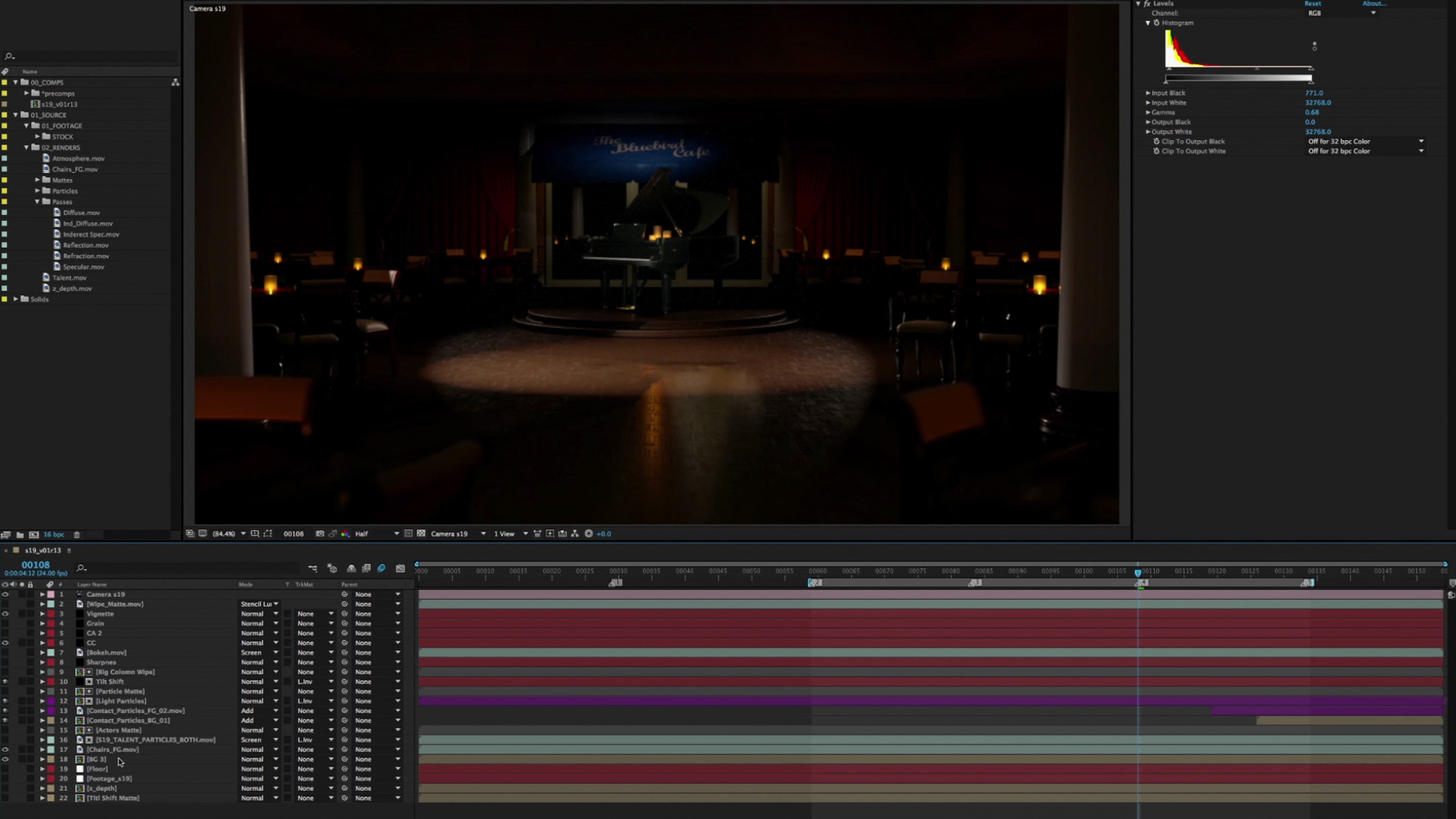Click the Reset link for Levels effect
1456x819 pixels.
tap(1313, 4)
